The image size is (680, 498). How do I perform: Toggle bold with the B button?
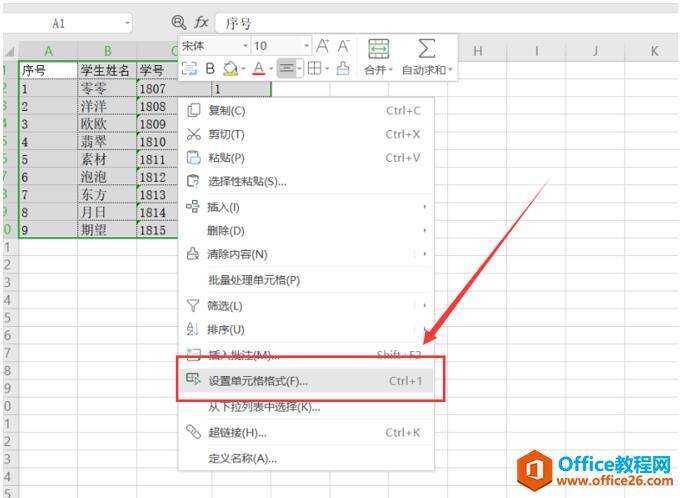(x=210, y=68)
